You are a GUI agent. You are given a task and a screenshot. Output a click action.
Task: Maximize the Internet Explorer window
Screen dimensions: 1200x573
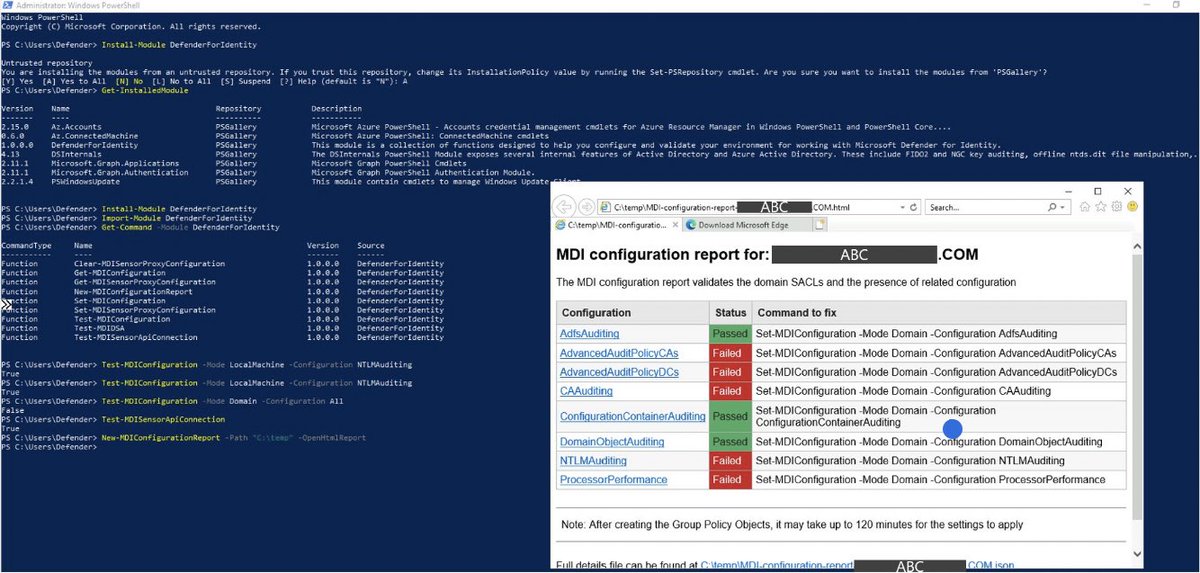tap(1097, 190)
